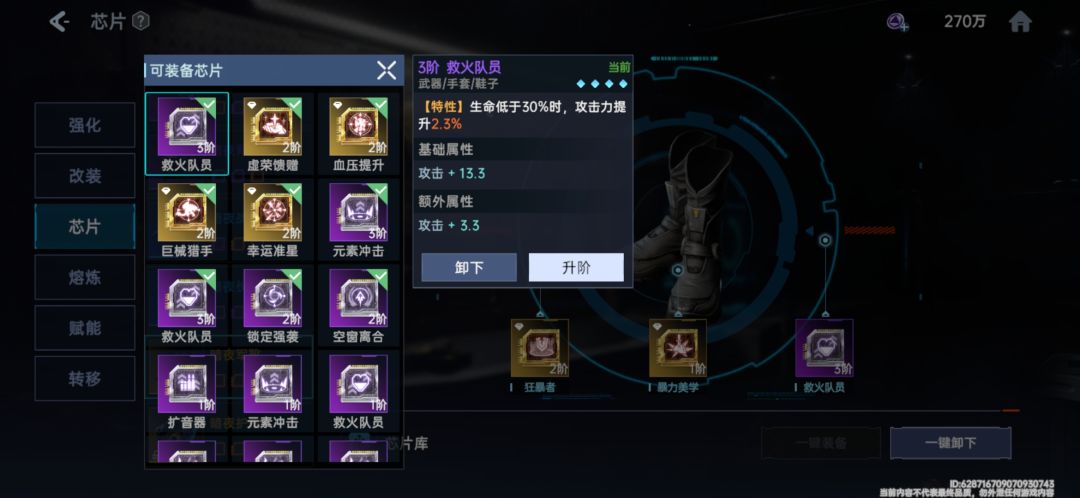Image resolution: width=1080 pixels, height=498 pixels.
Task: Open the 芯片 help question mark
Action: (x=141, y=22)
